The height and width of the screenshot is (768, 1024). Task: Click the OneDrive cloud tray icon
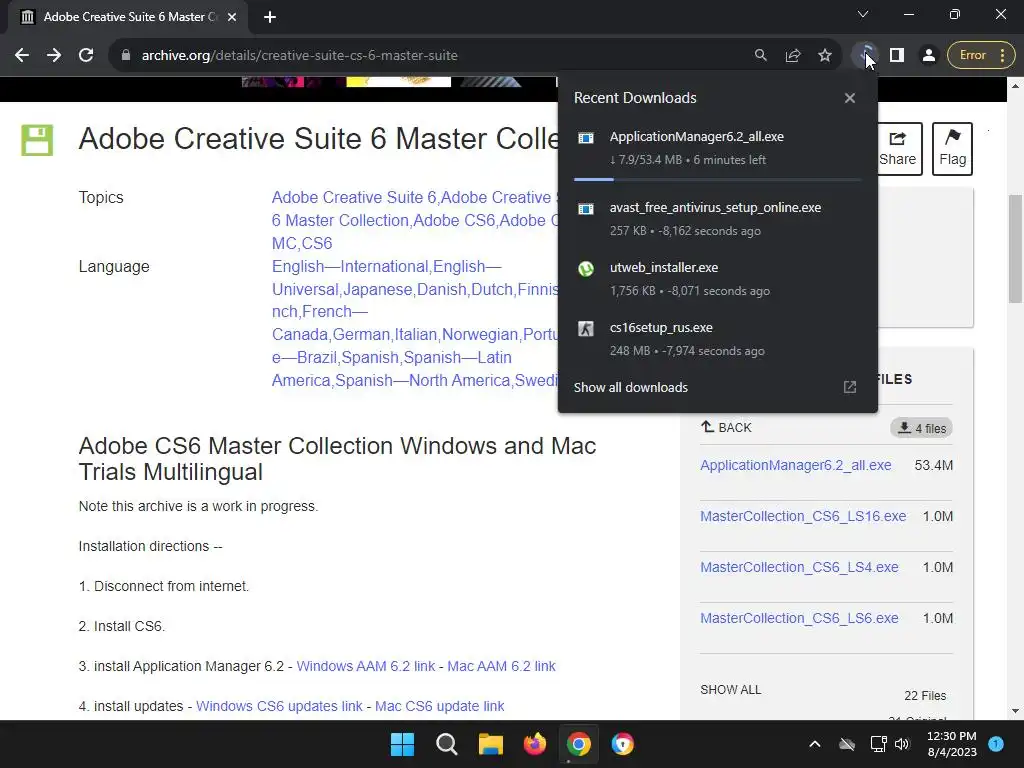tap(847, 744)
